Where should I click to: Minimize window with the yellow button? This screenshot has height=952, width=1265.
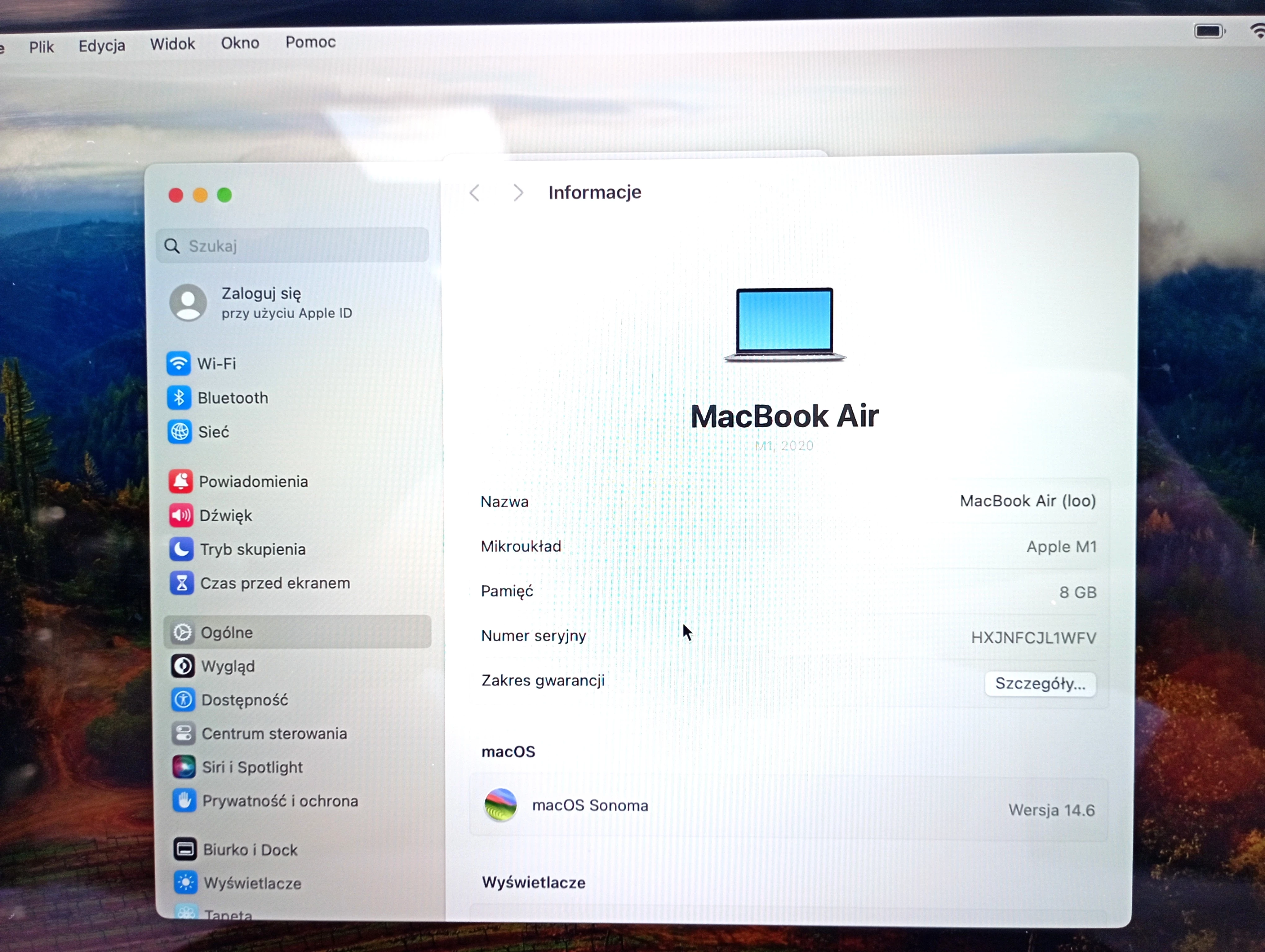tap(200, 196)
